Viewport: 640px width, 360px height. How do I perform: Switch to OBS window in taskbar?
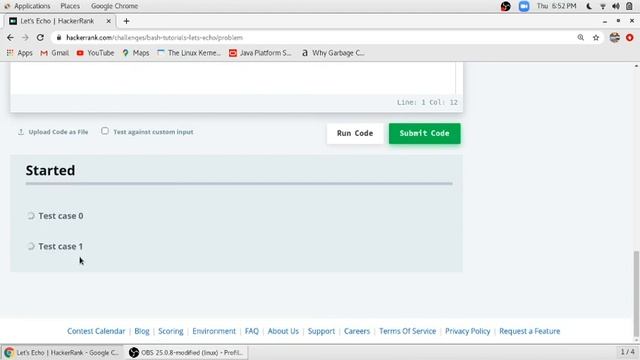point(186,353)
